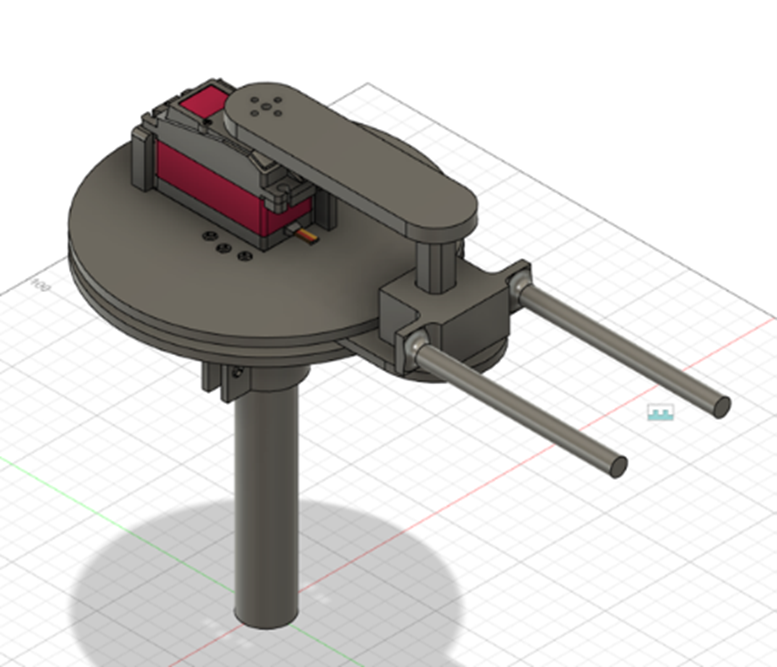Screen dimensions: 777x667
Task: Select the vertical support column below the disc
Action: point(267,500)
